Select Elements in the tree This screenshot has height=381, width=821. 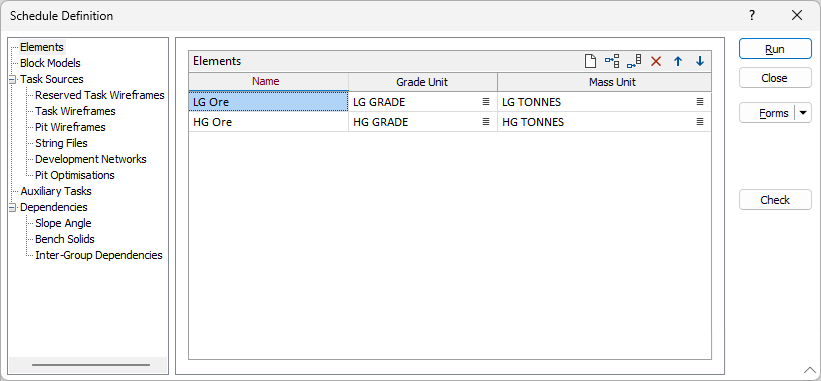pyautogui.click(x=42, y=47)
